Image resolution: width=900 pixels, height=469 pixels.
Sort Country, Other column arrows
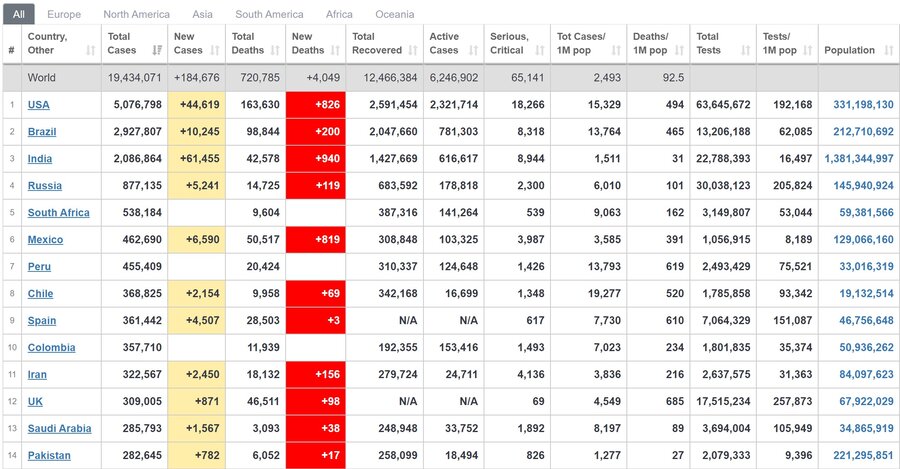pos(91,51)
